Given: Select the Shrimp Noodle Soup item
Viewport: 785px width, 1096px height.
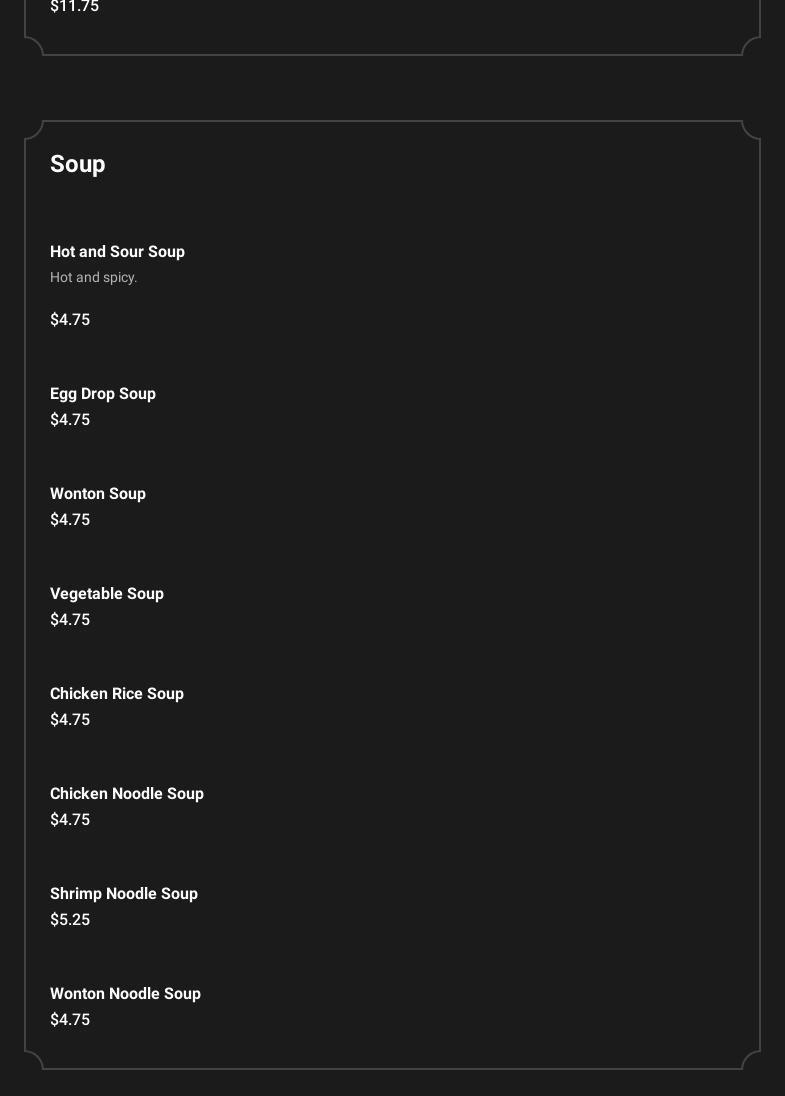Looking at the screenshot, I should click(124, 894).
